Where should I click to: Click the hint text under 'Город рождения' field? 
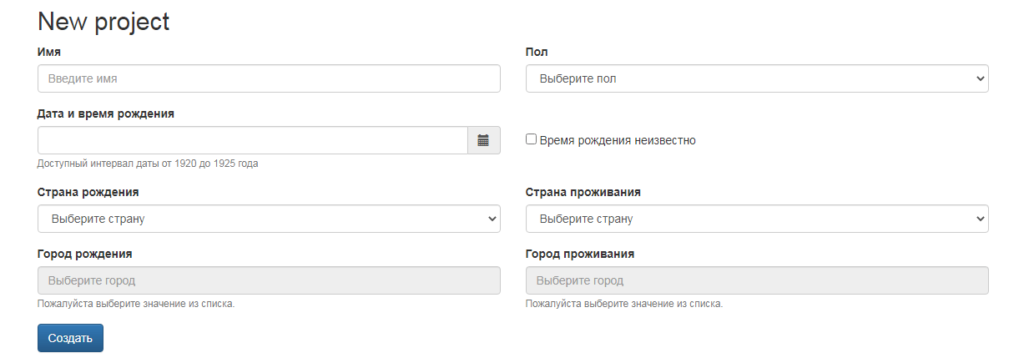tap(136, 304)
